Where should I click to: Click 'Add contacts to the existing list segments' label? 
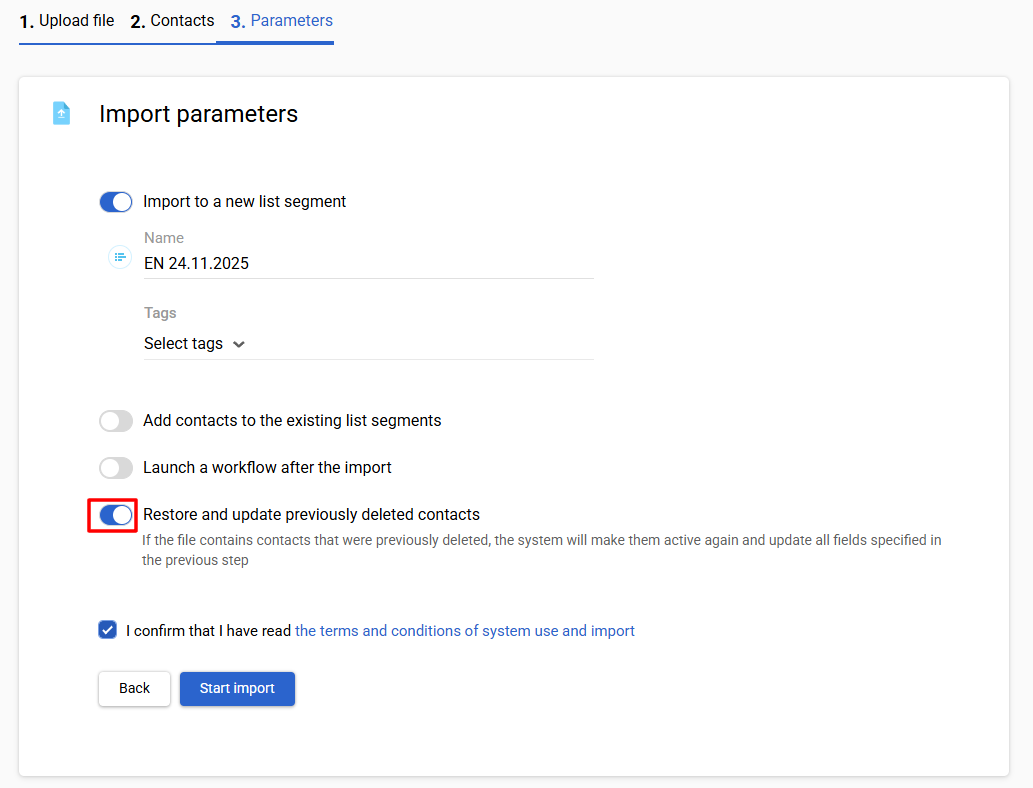[x=292, y=420]
